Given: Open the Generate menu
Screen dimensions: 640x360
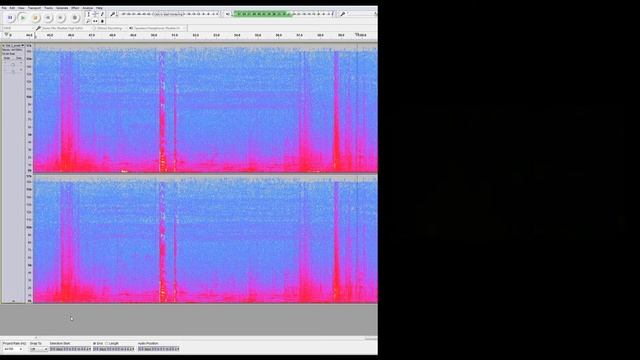Looking at the screenshot, I should click(x=62, y=8).
